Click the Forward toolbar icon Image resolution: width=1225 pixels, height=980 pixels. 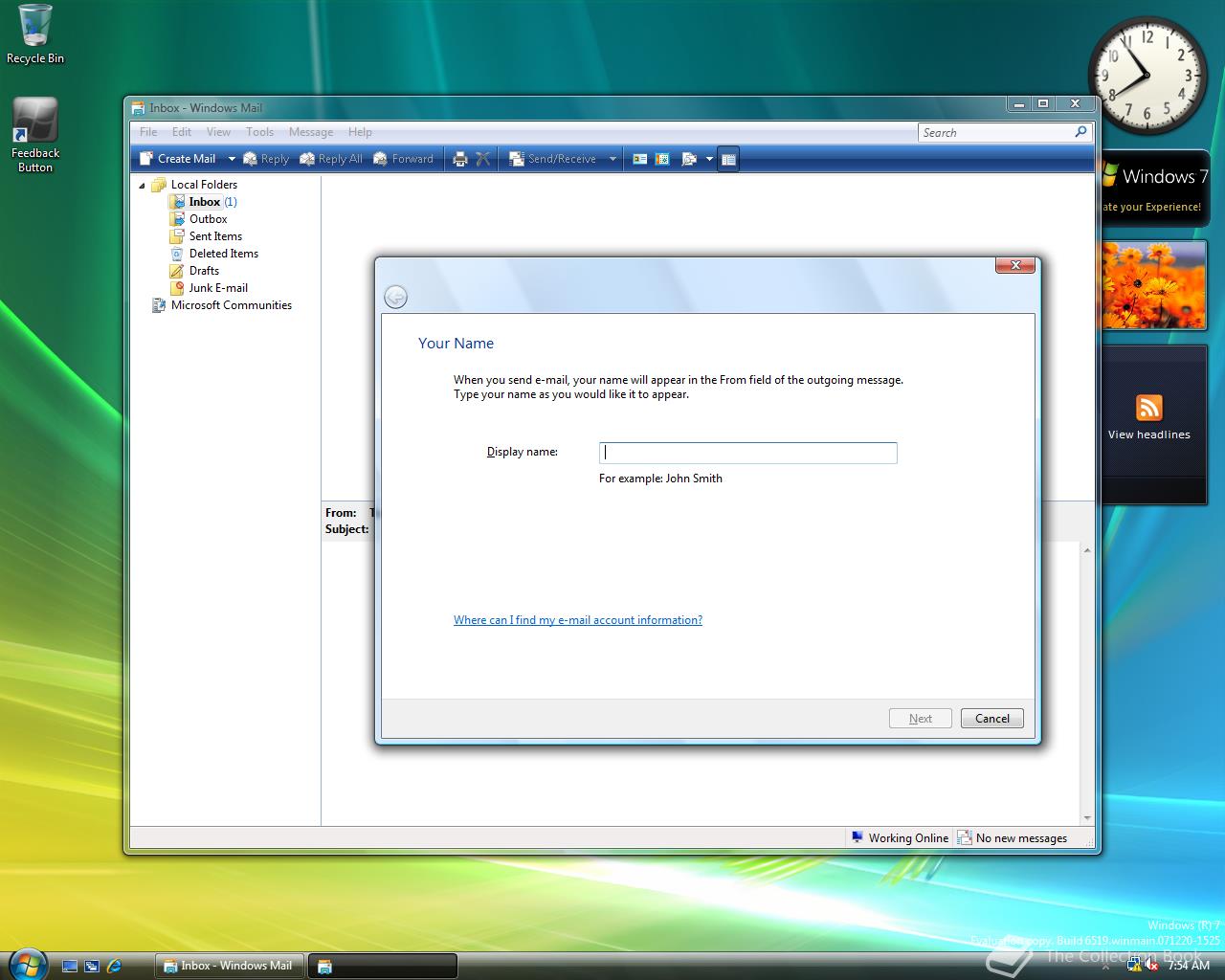(x=403, y=159)
